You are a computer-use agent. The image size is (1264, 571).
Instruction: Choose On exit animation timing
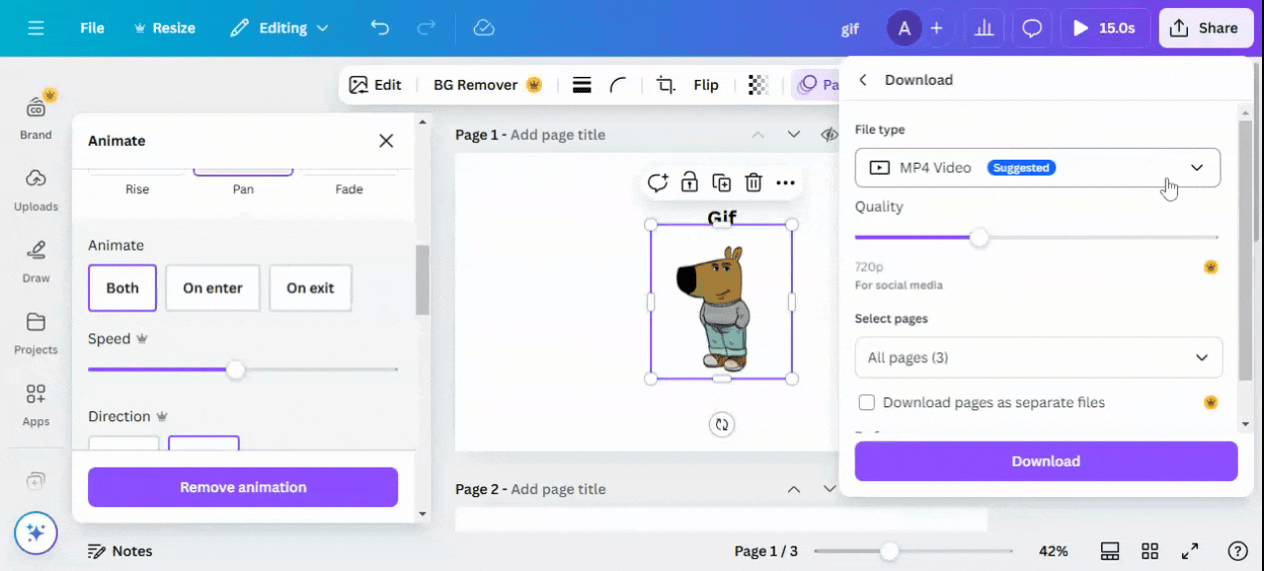(x=310, y=288)
